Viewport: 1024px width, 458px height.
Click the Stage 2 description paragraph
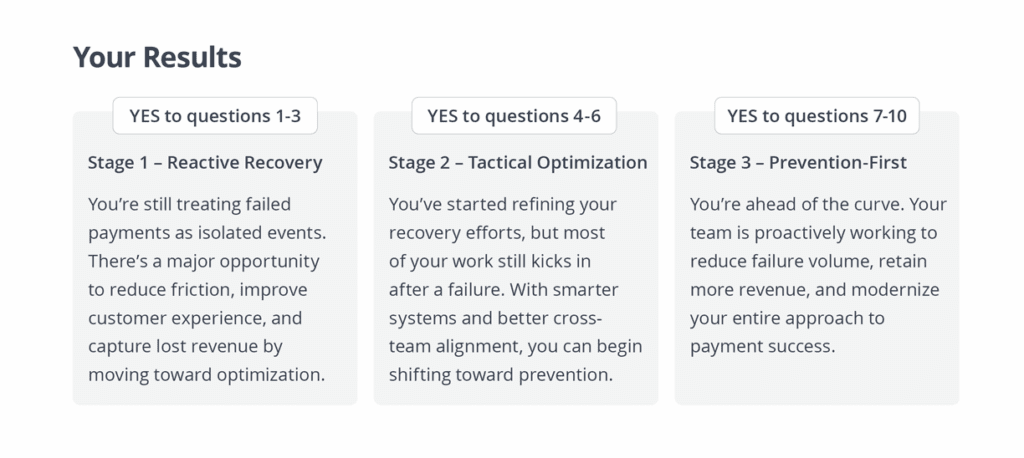tap(515, 289)
